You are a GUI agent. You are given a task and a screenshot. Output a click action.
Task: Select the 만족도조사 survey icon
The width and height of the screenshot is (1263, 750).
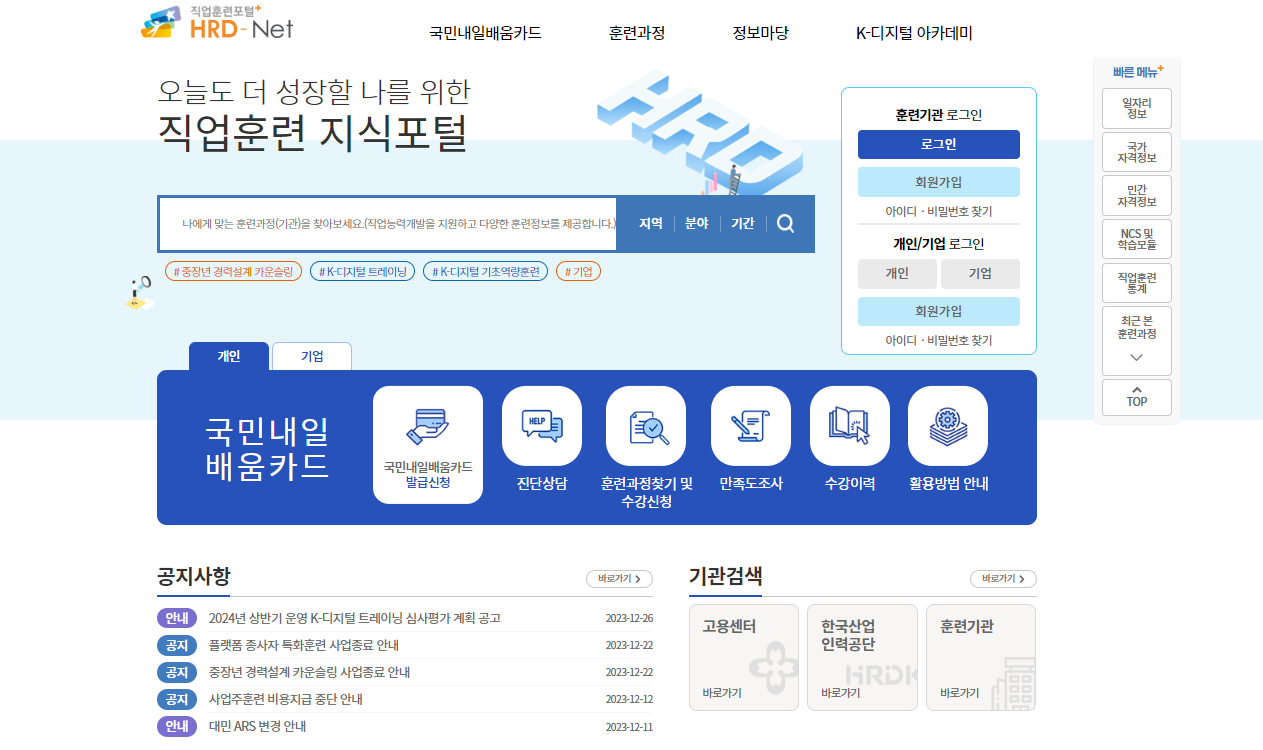(750, 425)
